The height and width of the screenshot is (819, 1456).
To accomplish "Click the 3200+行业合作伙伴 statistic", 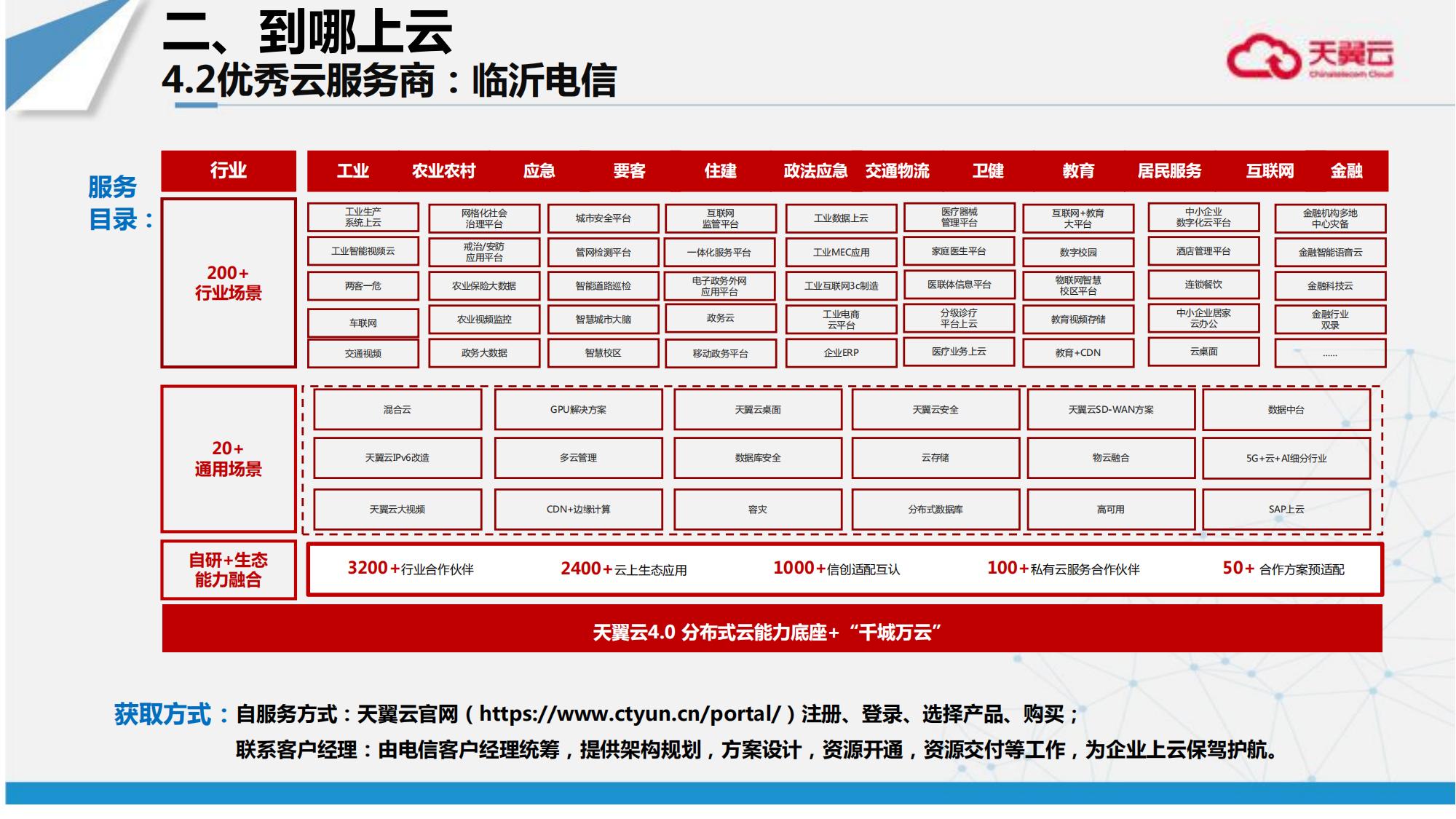I will click(411, 569).
